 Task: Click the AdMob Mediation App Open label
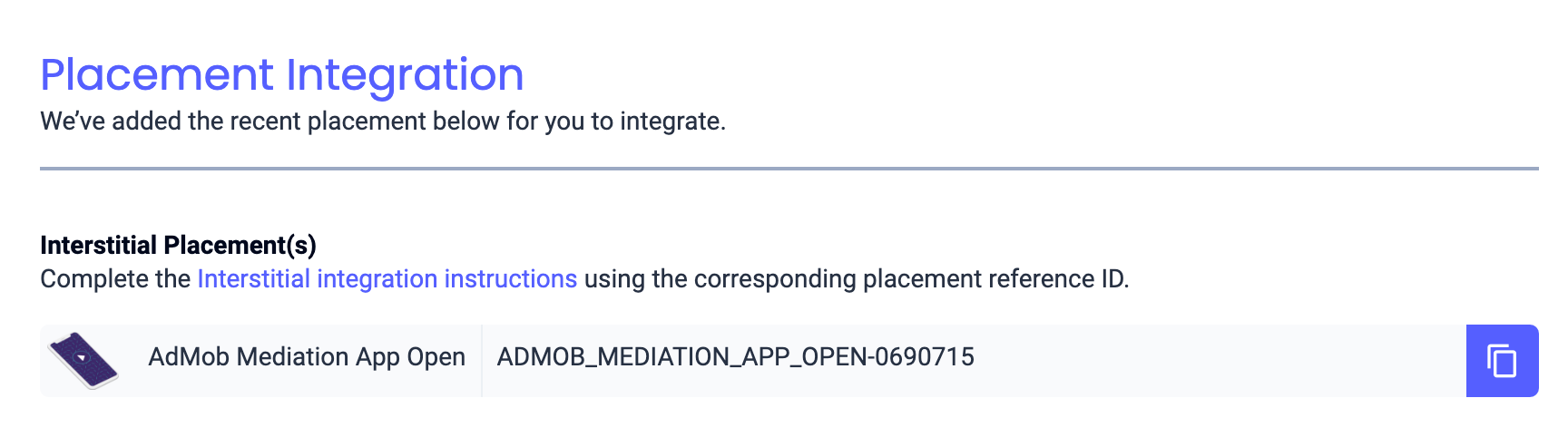coord(307,357)
